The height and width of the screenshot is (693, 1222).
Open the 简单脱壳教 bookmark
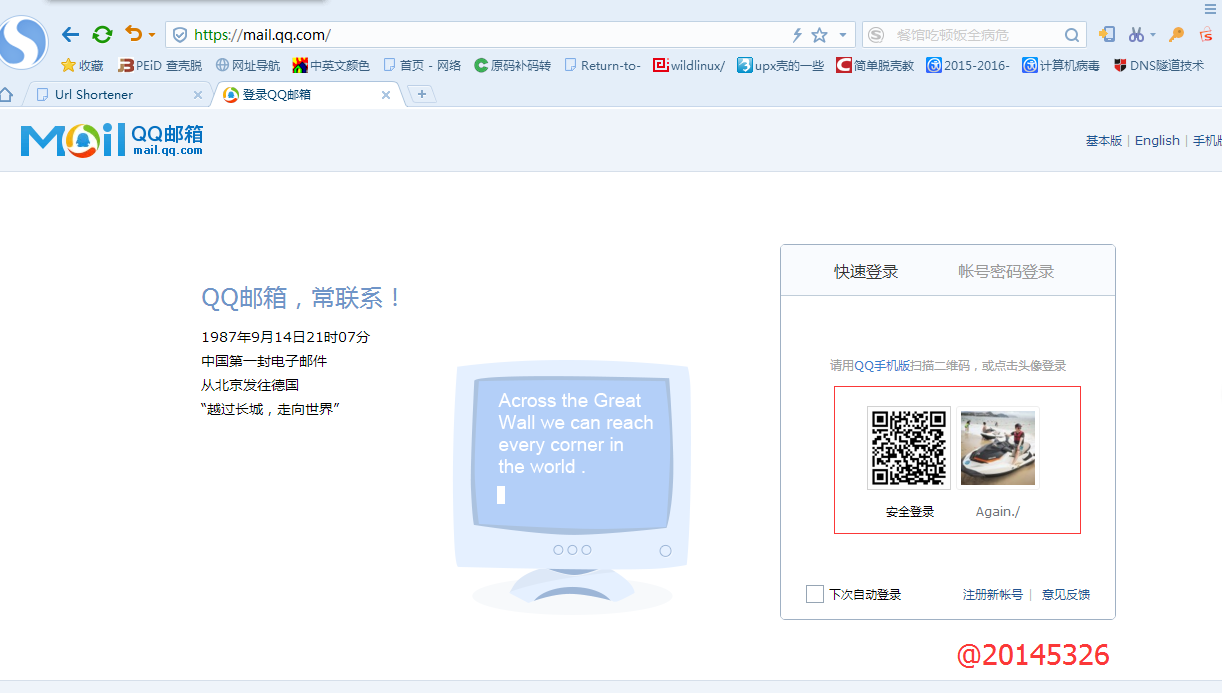click(875, 65)
